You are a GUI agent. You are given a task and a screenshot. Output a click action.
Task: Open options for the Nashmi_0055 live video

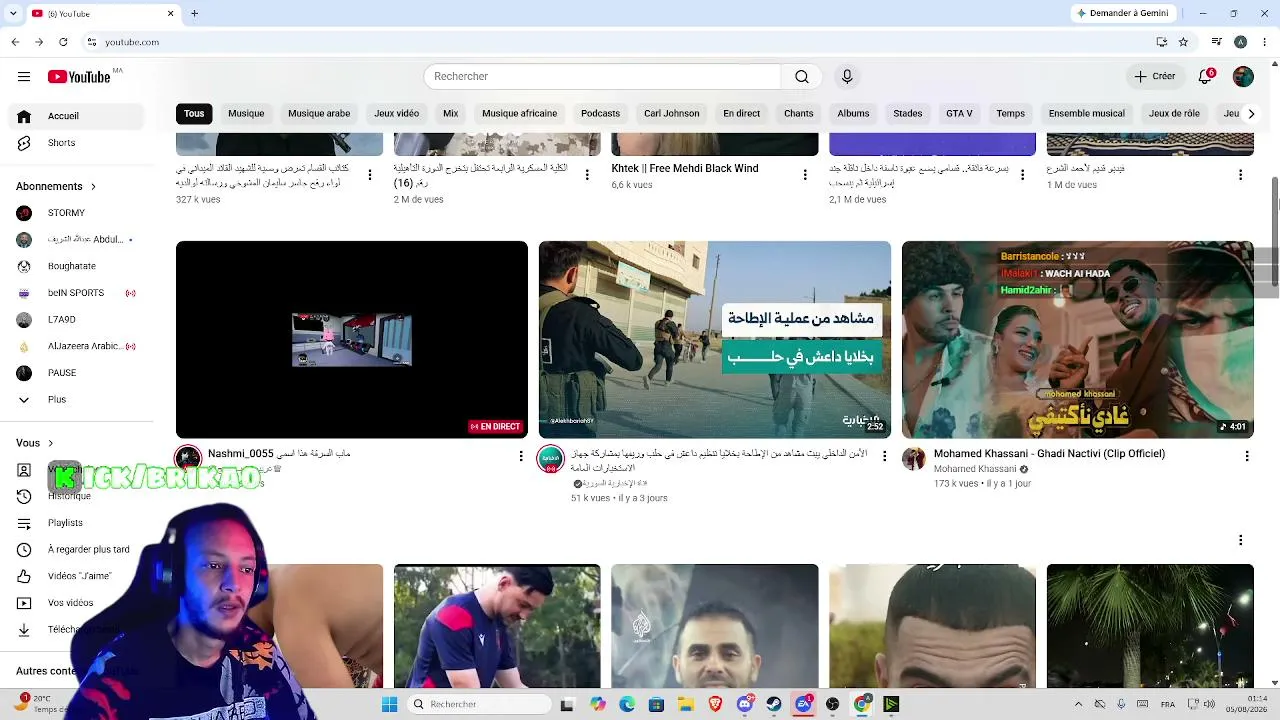coord(520,456)
